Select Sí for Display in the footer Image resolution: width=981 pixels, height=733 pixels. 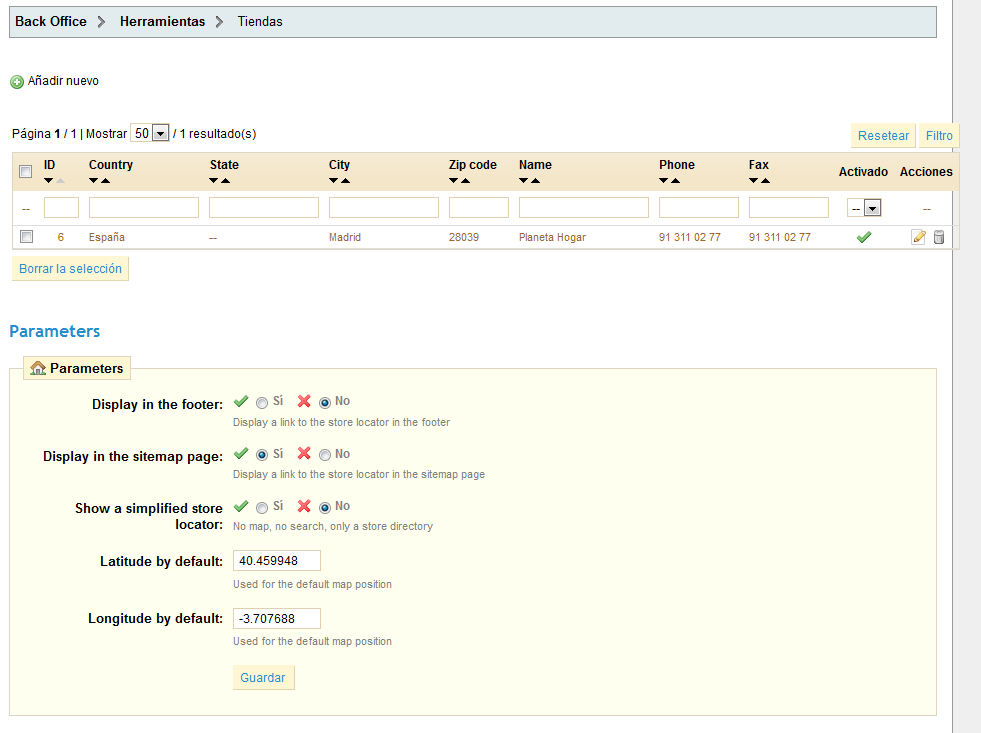click(262, 403)
